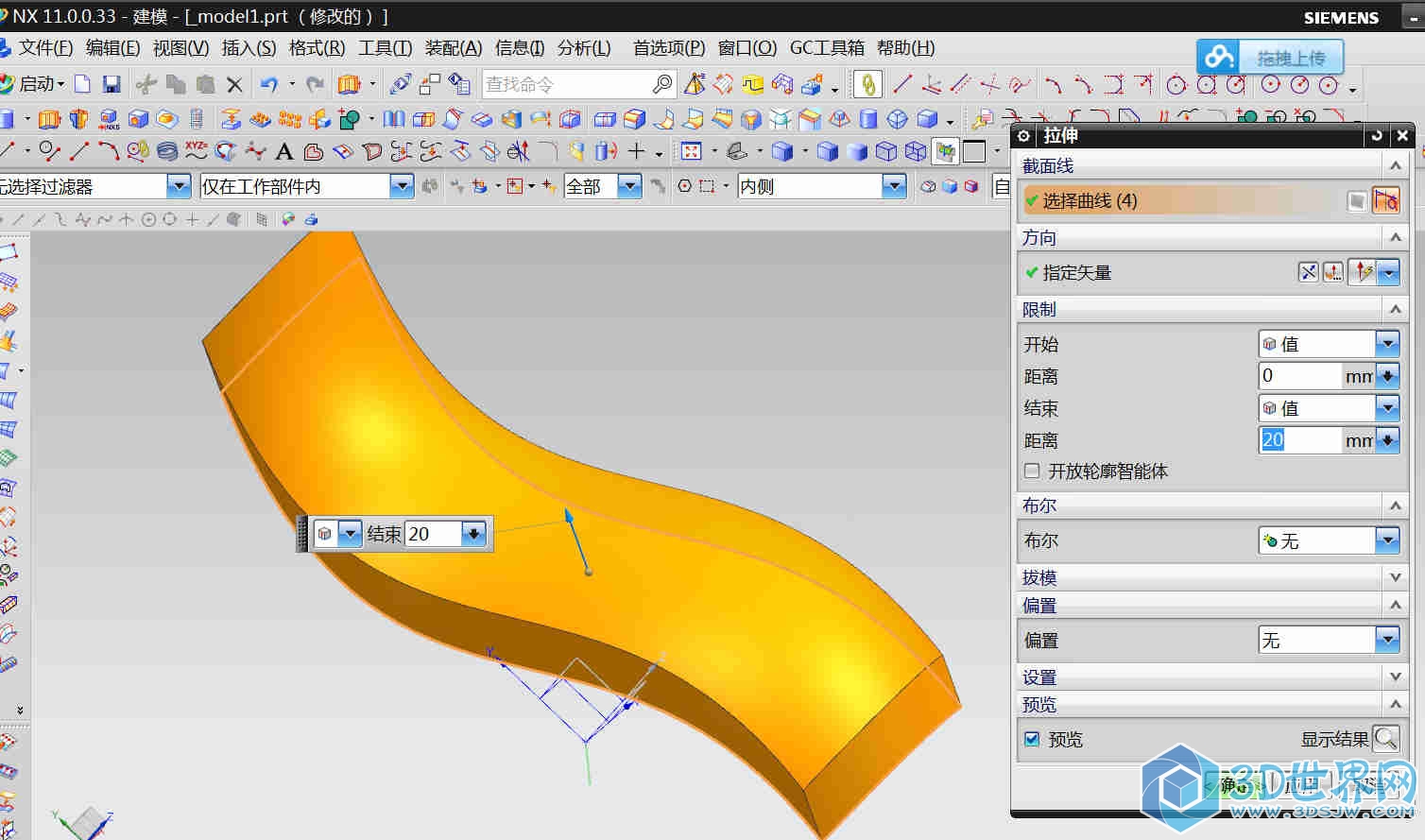Open the 无选择过滤器 dropdown

pos(179,186)
